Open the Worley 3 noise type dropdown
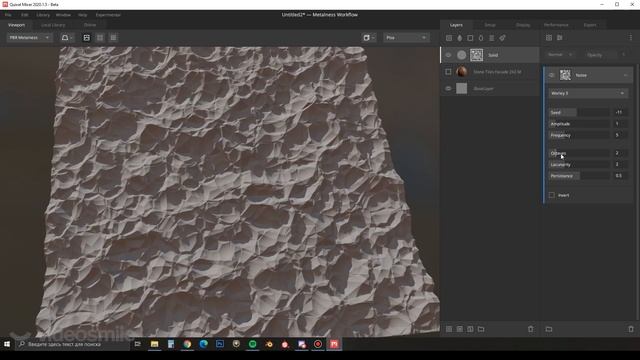640x360 pixels. (588, 93)
